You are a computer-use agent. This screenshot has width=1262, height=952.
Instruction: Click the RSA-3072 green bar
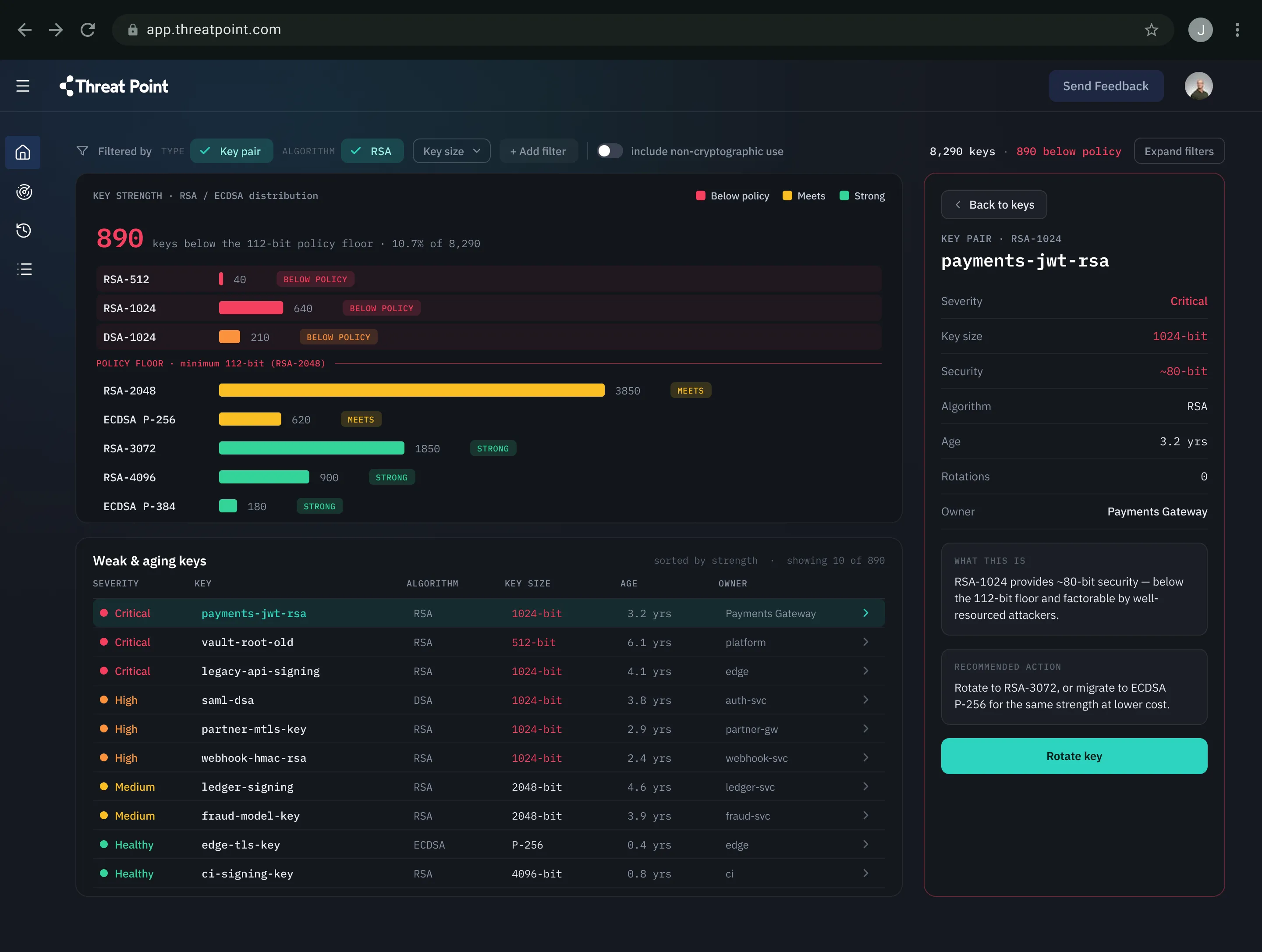pos(312,448)
